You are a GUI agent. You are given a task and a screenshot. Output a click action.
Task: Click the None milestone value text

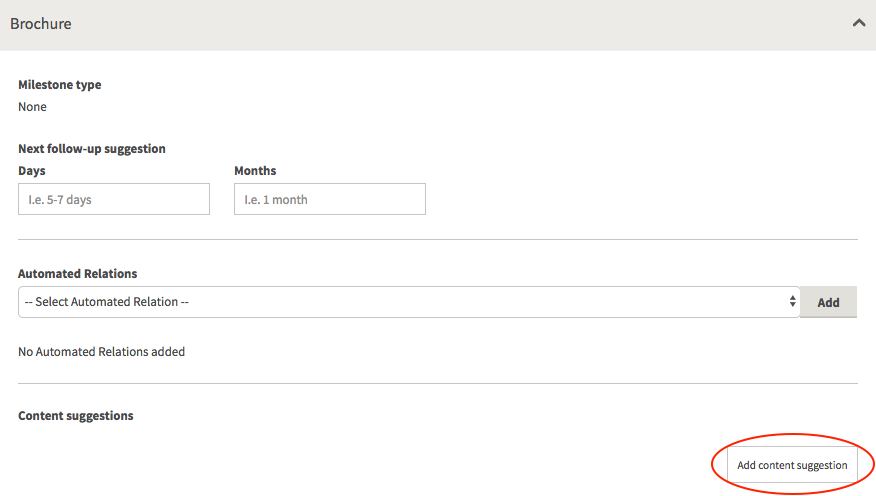point(32,107)
